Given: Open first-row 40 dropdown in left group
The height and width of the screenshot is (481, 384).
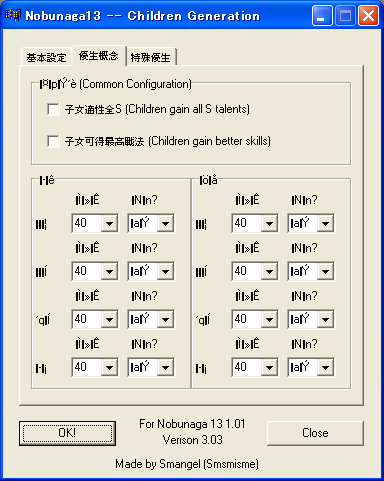Looking at the screenshot, I should pos(95,223).
